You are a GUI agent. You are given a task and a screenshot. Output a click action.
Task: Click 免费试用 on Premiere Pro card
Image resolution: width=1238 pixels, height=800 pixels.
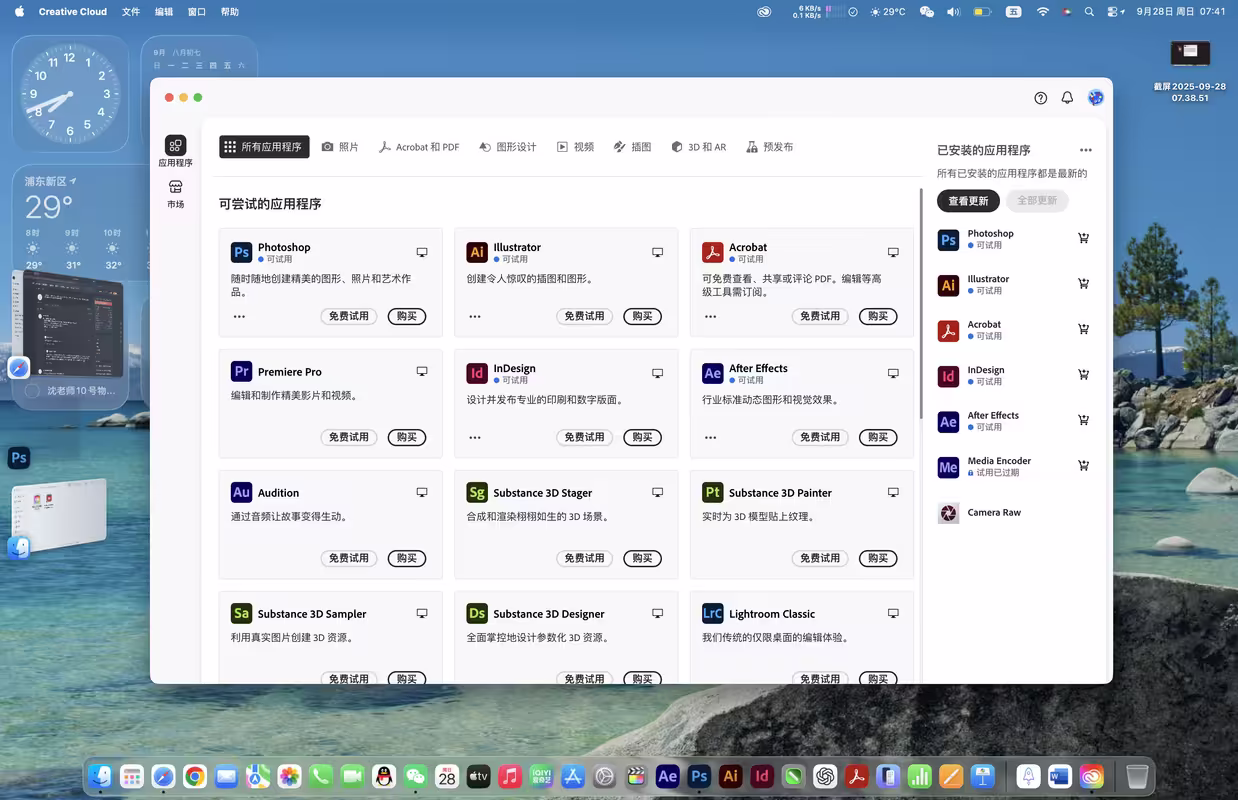[349, 437]
